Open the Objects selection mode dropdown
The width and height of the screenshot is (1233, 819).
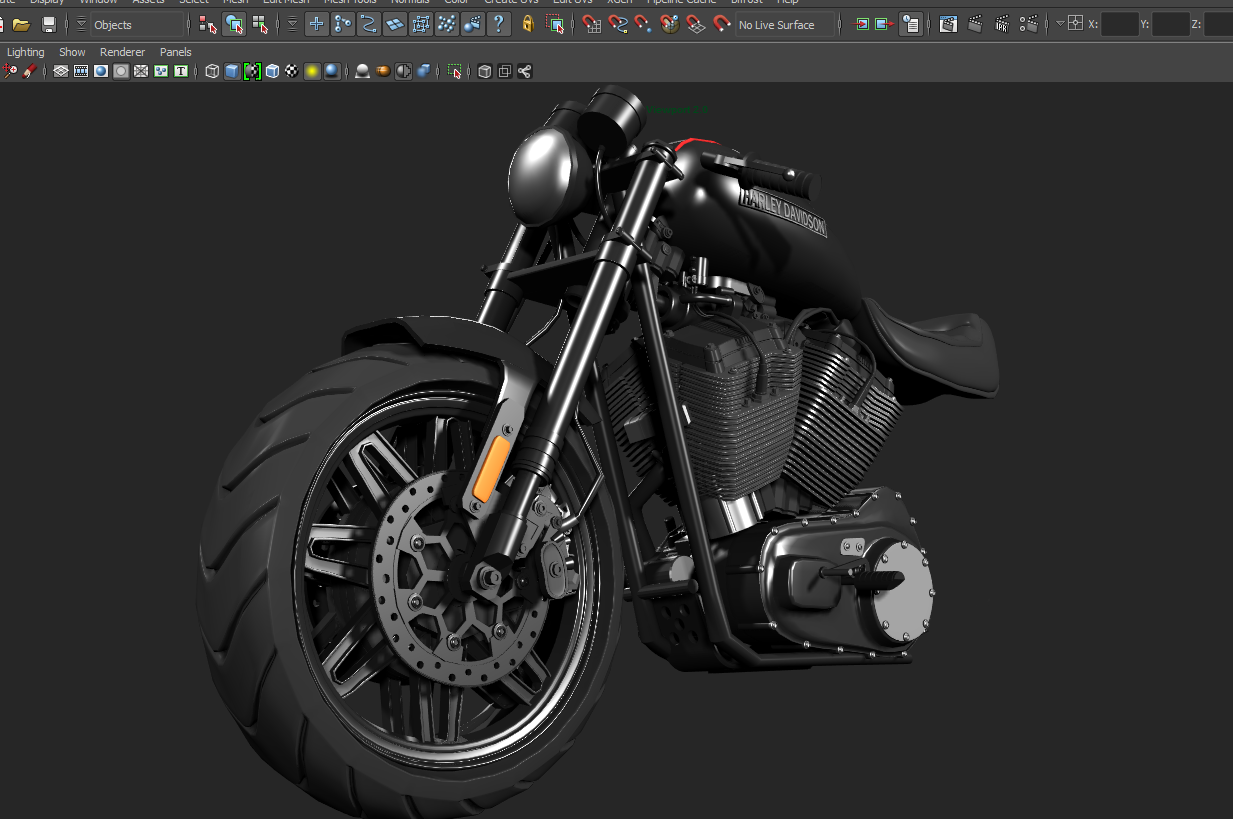point(137,25)
